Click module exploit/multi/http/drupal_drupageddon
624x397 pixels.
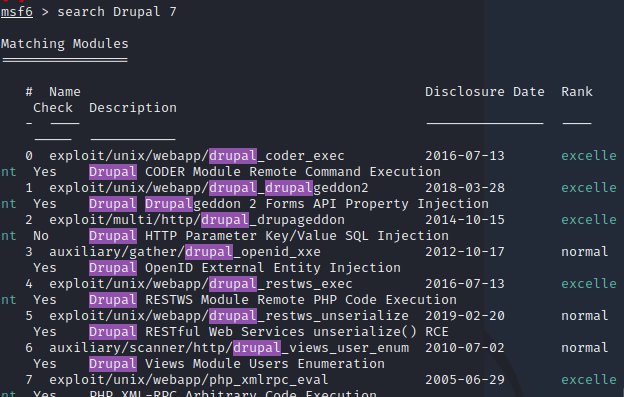[197, 220]
